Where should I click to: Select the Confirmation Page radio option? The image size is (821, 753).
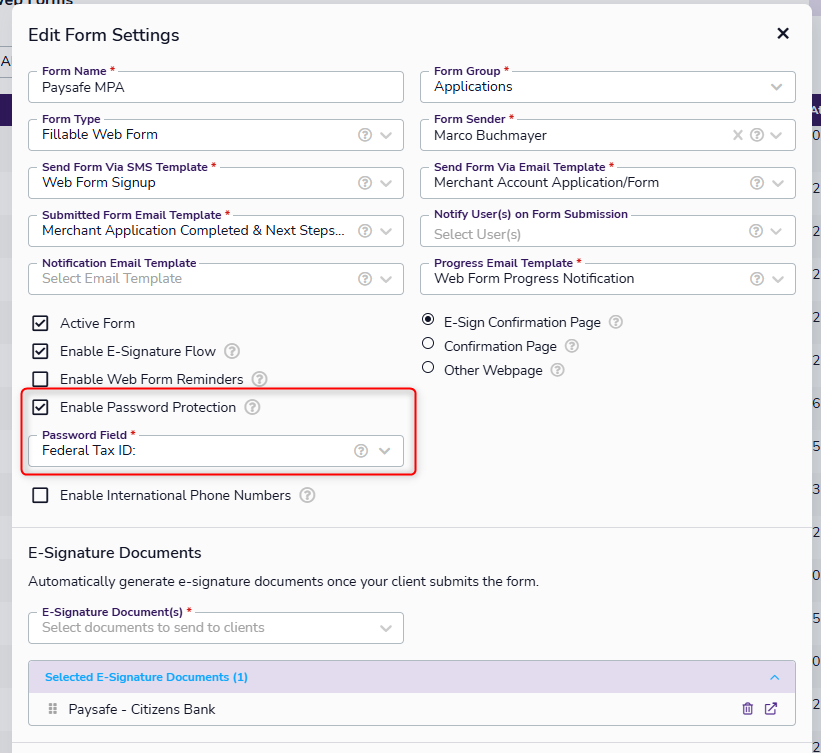(x=428, y=345)
